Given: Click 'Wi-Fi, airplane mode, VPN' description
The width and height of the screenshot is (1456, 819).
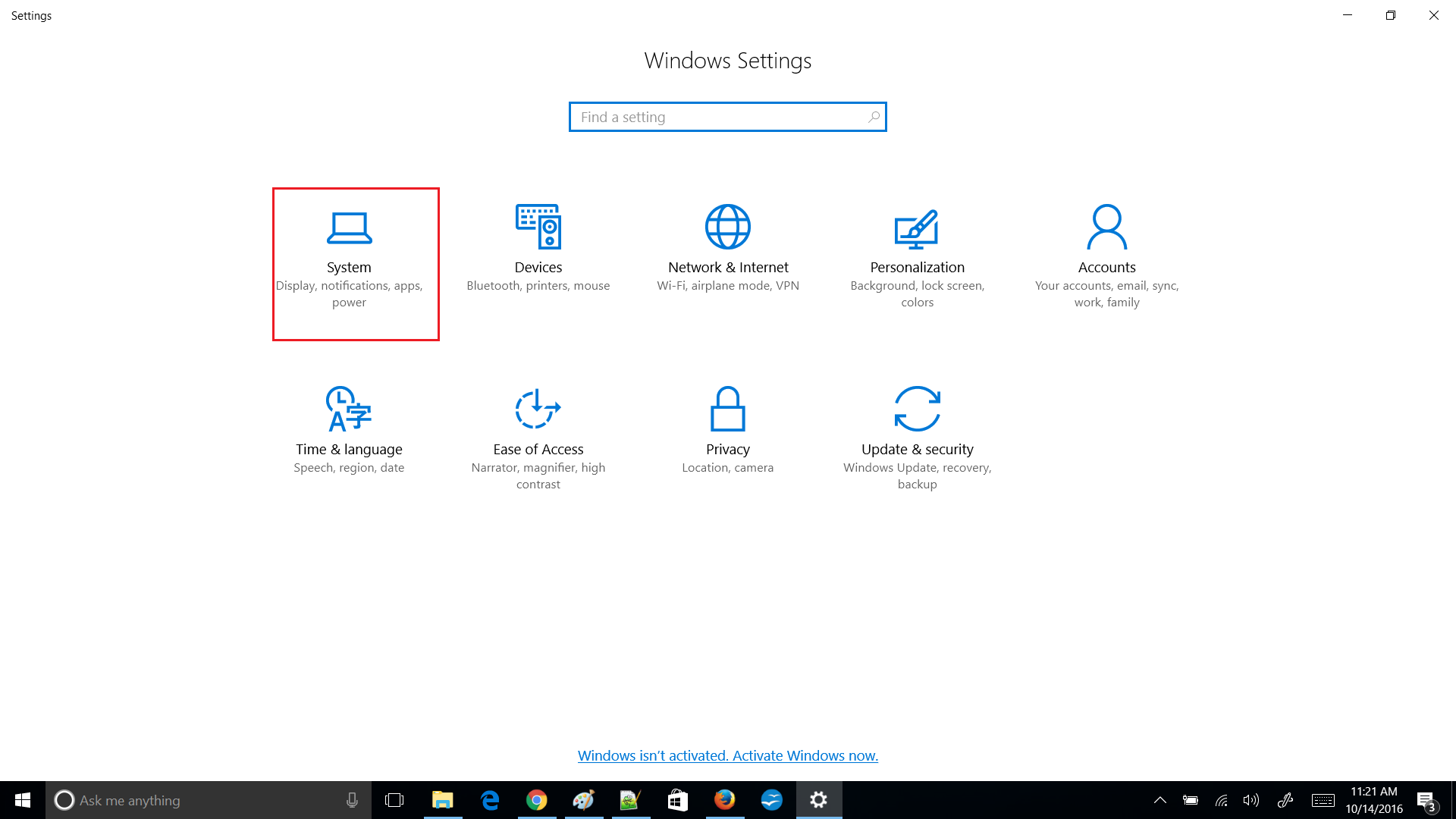Looking at the screenshot, I should click(728, 285).
